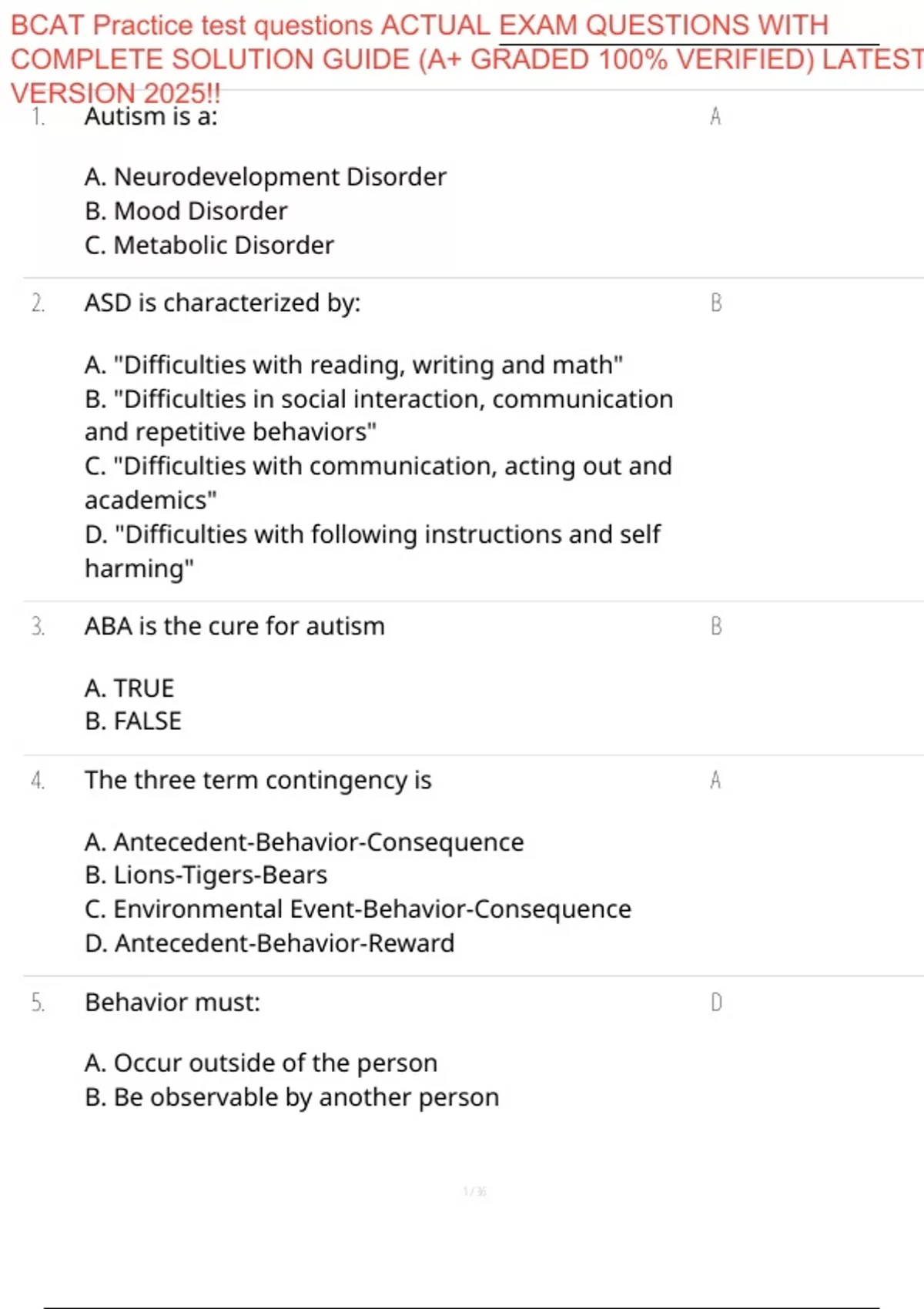Click answer key letter A beside question 1
This screenshot has width=924, height=1309.
[x=715, y=116]
